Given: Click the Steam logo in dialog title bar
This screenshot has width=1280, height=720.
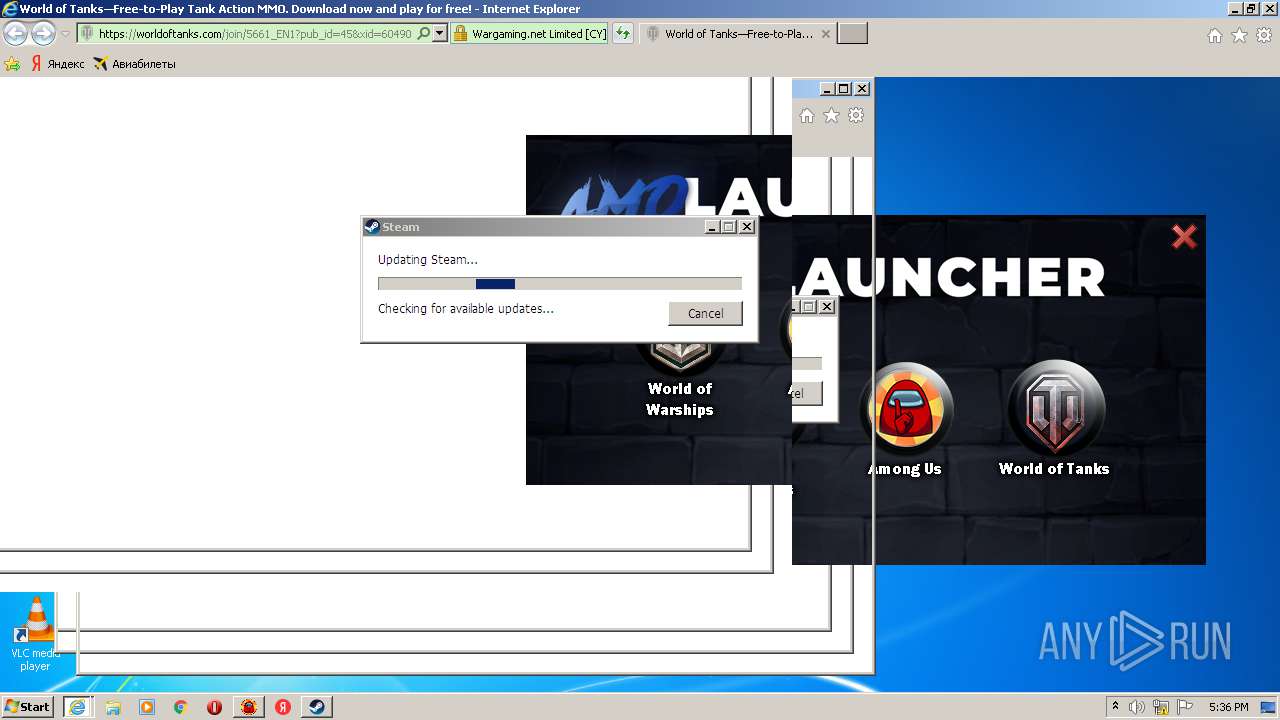Looking at the screenshot, I should [372, 227].
